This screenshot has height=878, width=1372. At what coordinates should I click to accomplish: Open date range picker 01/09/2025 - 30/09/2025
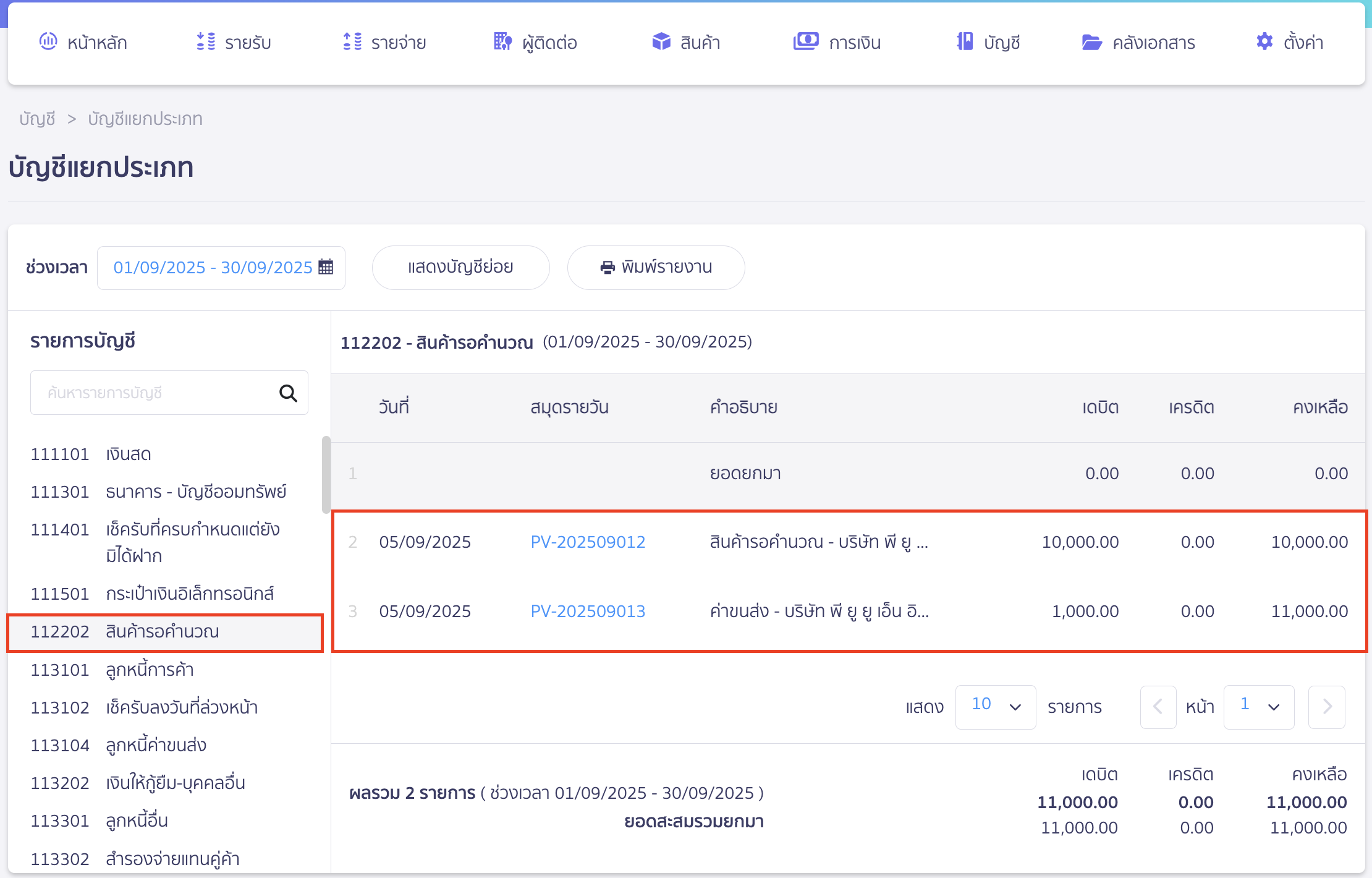coord(221,268)
